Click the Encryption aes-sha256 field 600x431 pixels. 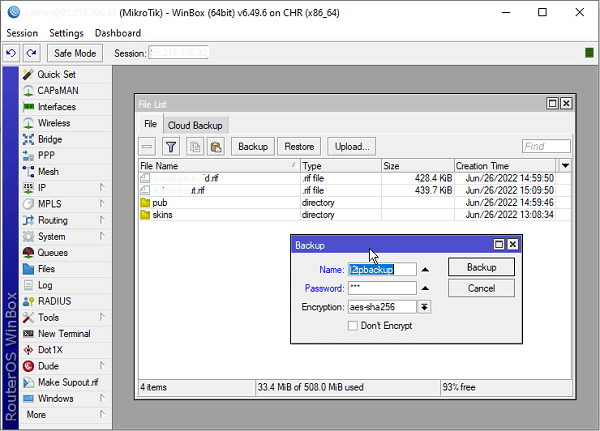pyautogui.click(x=382, y=307)
